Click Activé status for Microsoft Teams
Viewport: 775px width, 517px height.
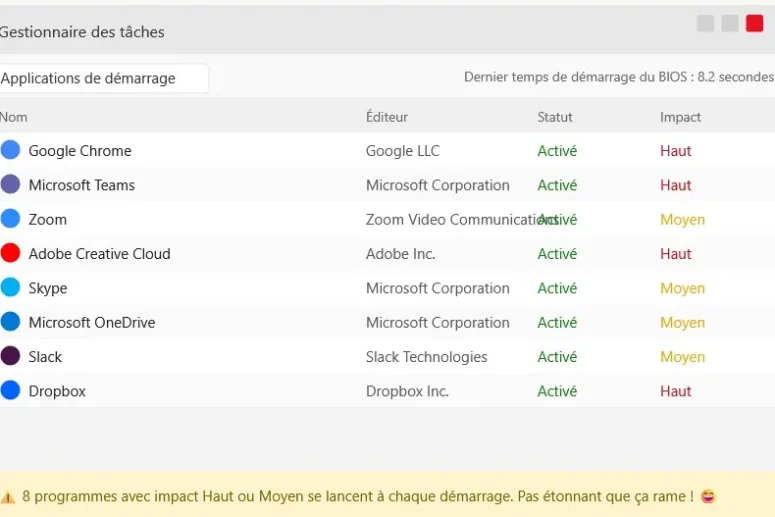[x=557, y=185]
